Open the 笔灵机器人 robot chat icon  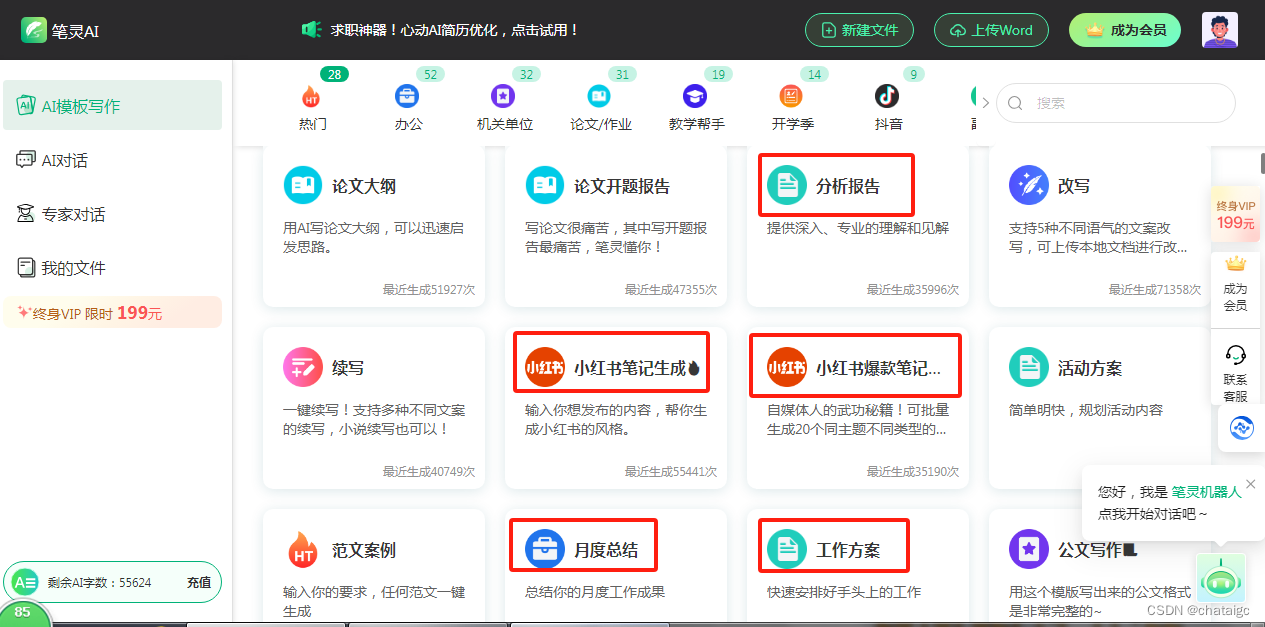click(1221, 578)
